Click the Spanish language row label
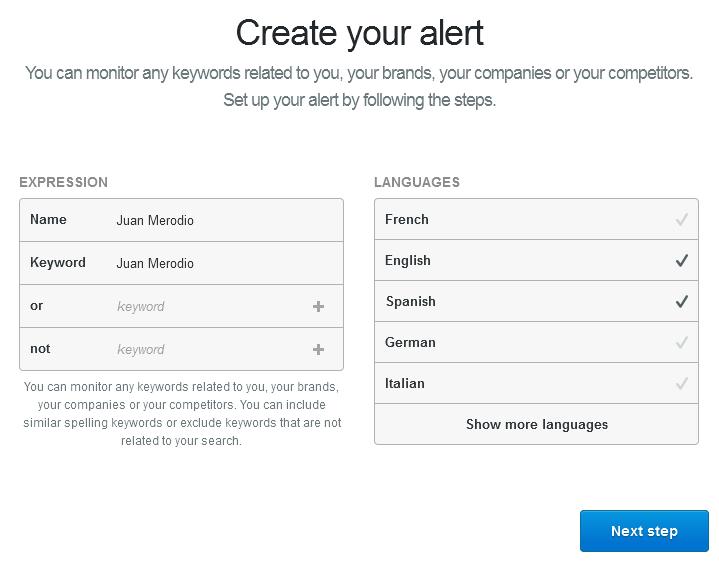The width and height of the screenshot is (719, 580). (410, 301)
